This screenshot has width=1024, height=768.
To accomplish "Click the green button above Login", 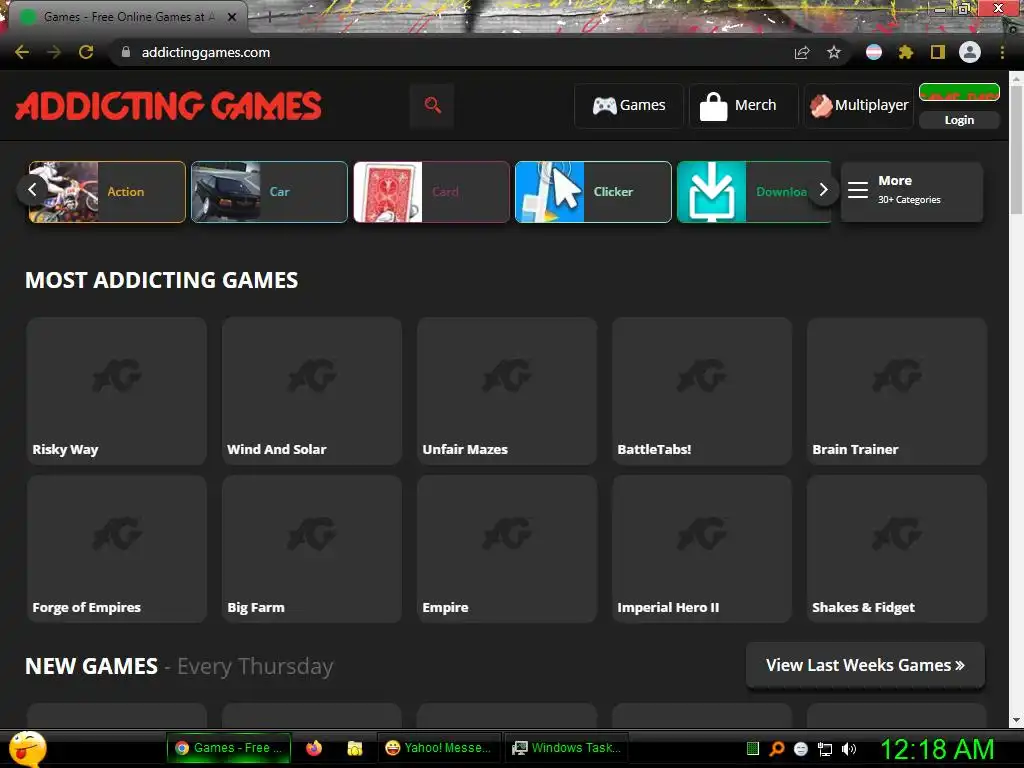I will tap(959, 92).
